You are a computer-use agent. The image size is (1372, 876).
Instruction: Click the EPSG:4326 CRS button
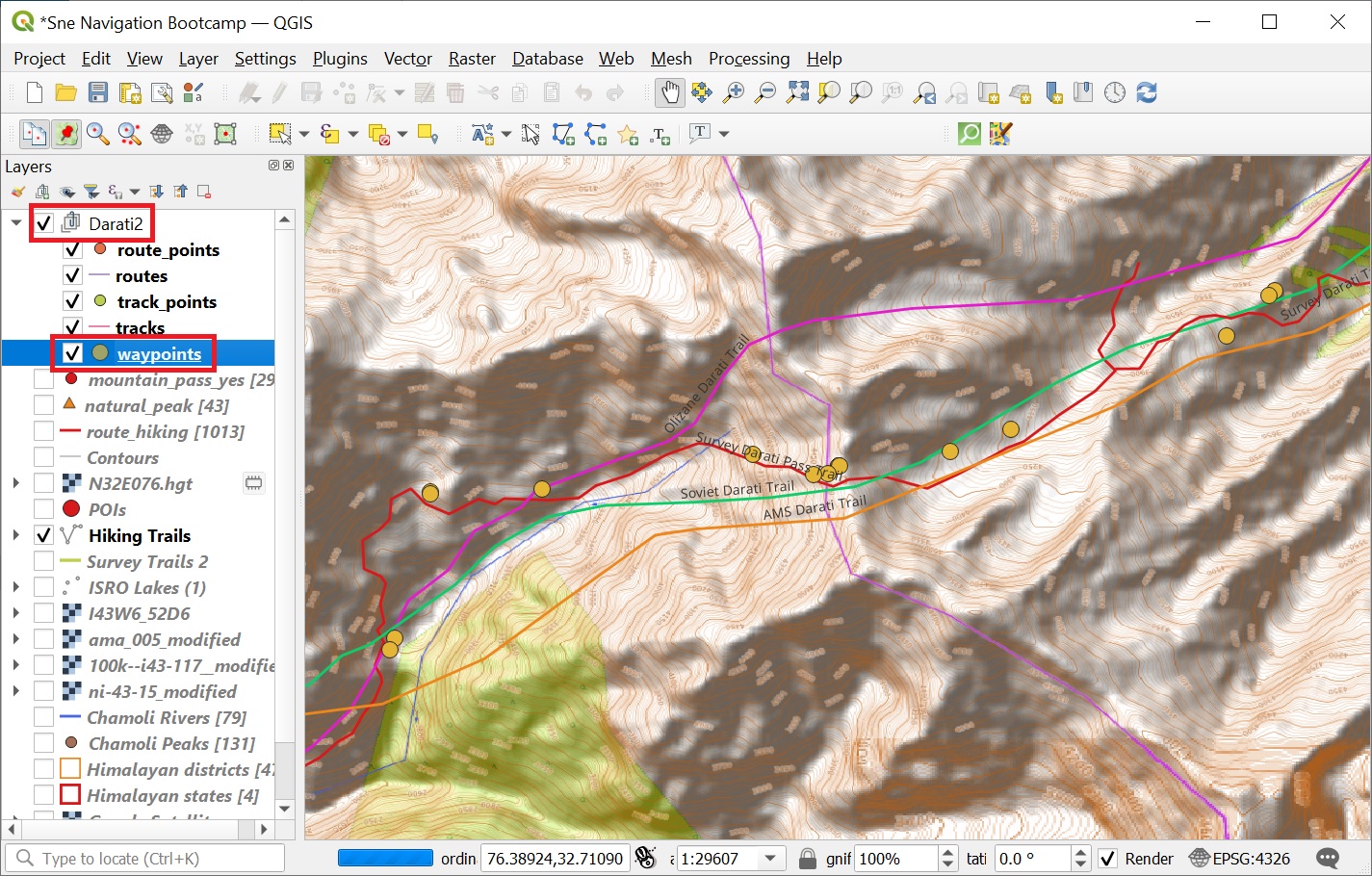[1240, 859]
